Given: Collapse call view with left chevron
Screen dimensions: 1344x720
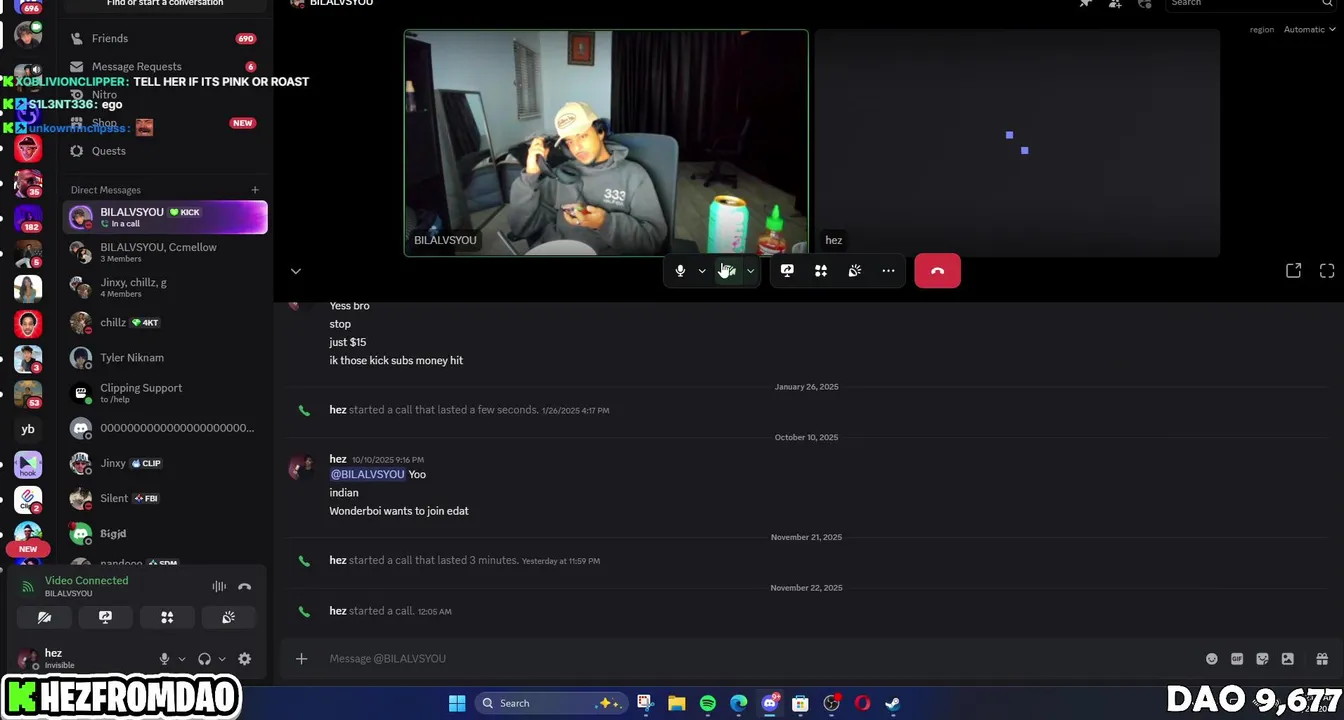Looking at the screenshot, I should click(295, 271).
